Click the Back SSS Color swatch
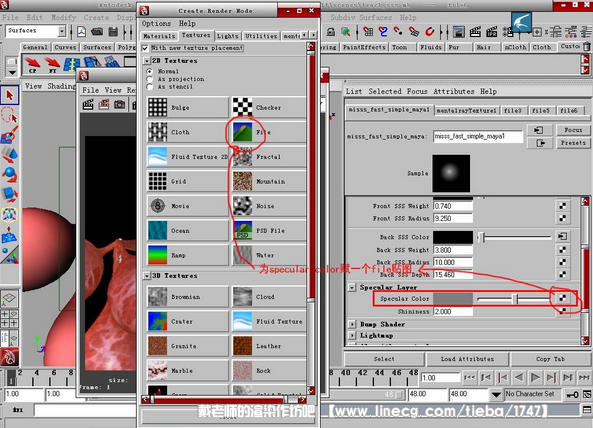The image size is (593, 428). coord(453,237)
